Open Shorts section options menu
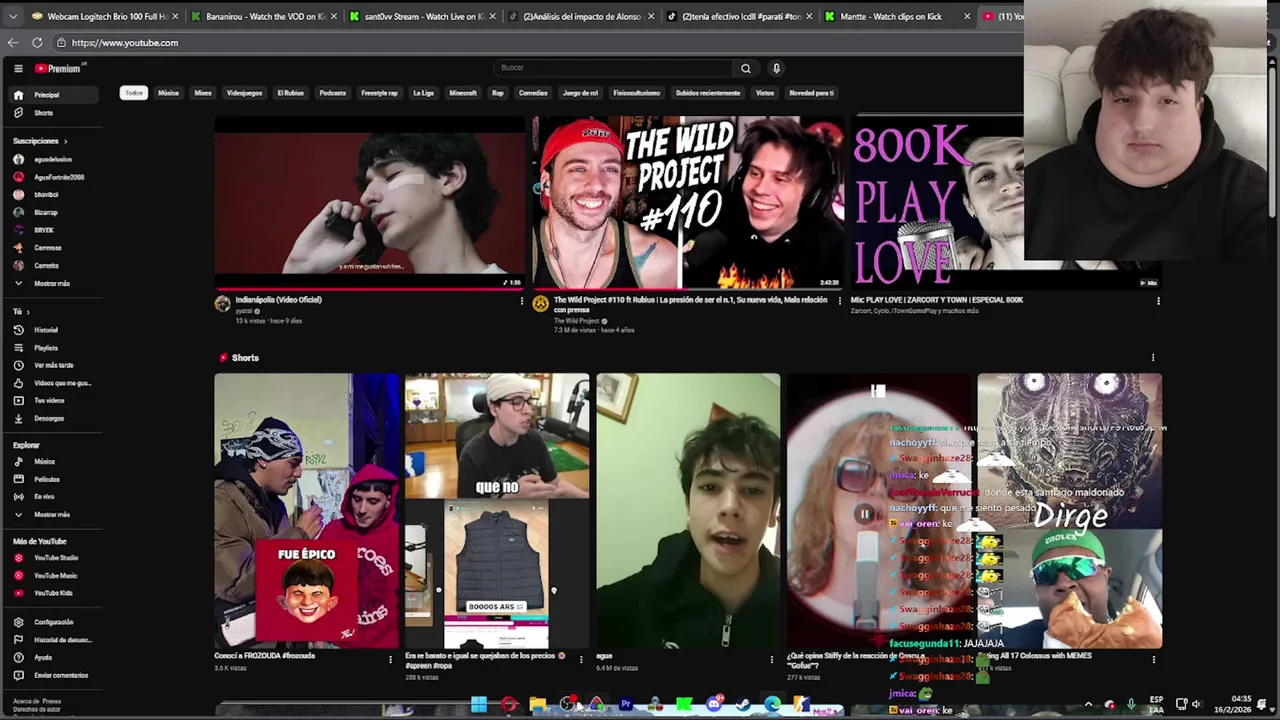Viewport: 1280px width, 720px height. 1153,358
